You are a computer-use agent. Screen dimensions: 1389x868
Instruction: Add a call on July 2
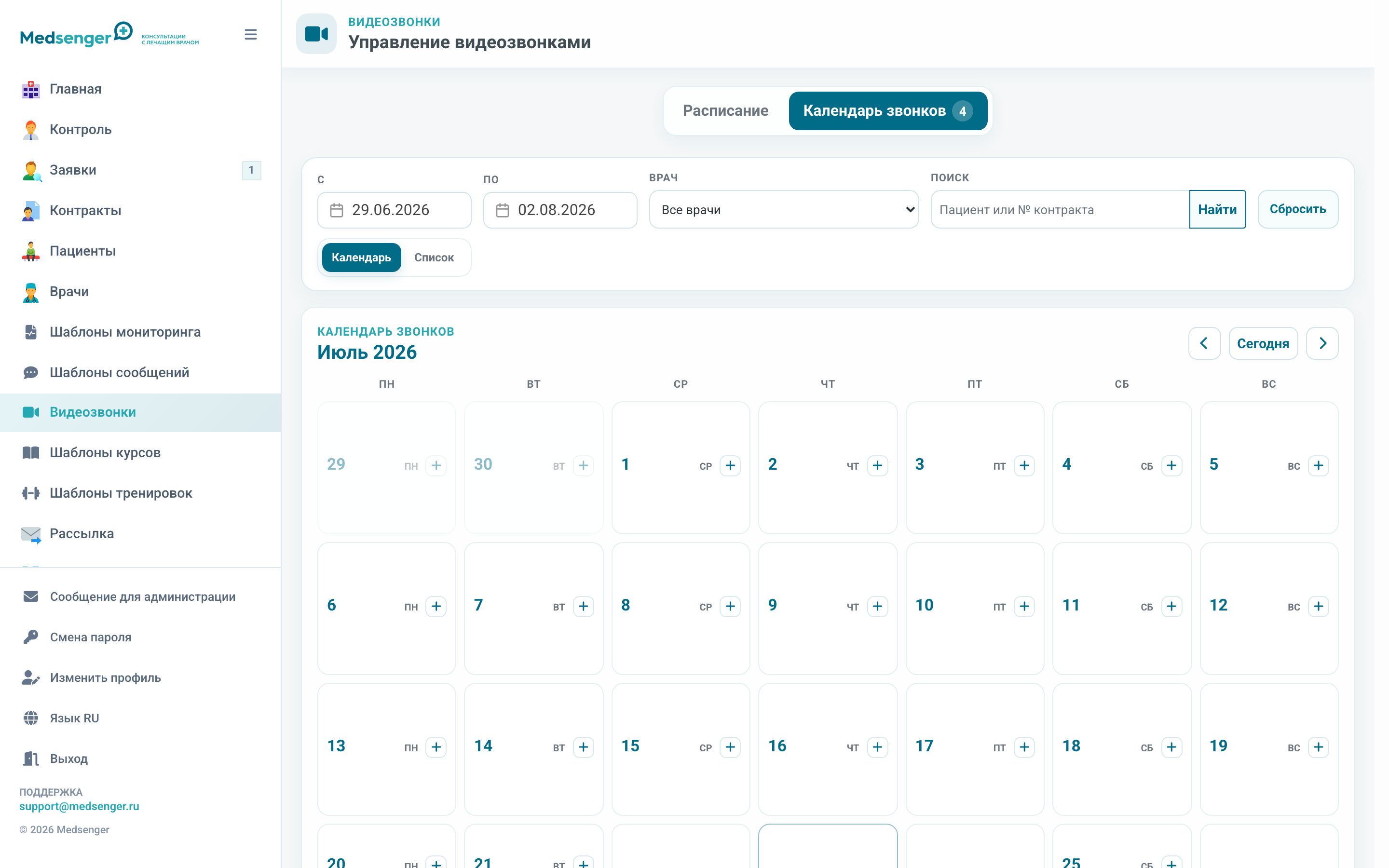point(878,465)
